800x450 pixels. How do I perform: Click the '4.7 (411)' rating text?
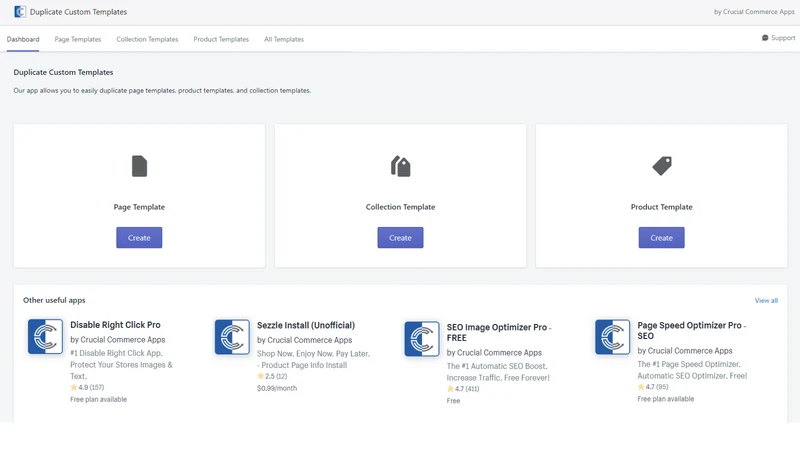coord(467,389)
